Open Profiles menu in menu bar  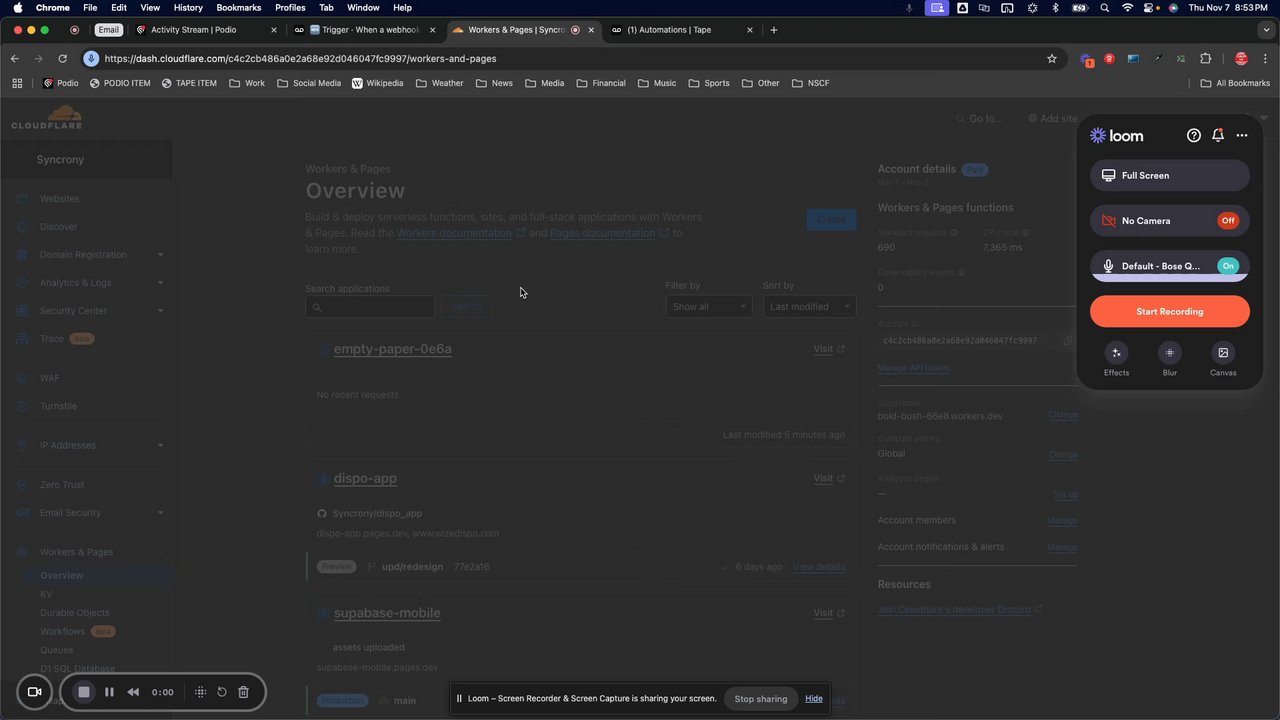tap(290, 8)
